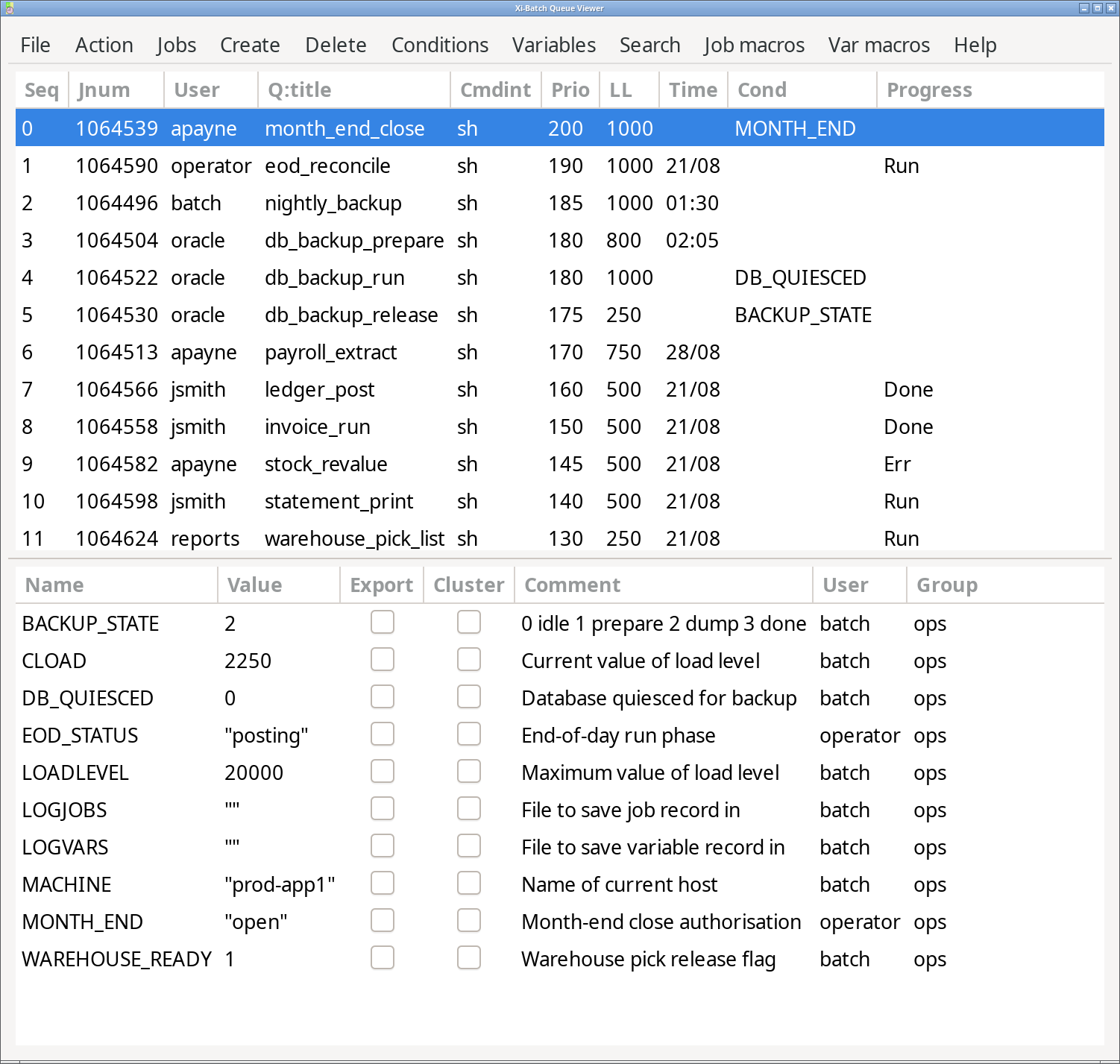This screenshot has width=1120, height=1064.
Task: Click the Err progress of stock_revalue
Action: [x=897, y=464]
